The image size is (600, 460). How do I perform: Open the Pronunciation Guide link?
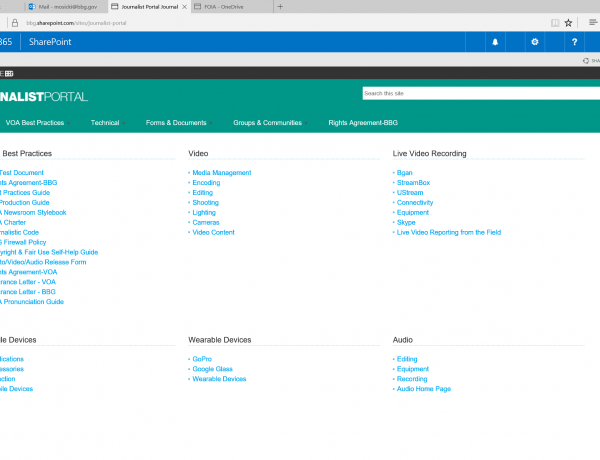click(x=32, y=302)
